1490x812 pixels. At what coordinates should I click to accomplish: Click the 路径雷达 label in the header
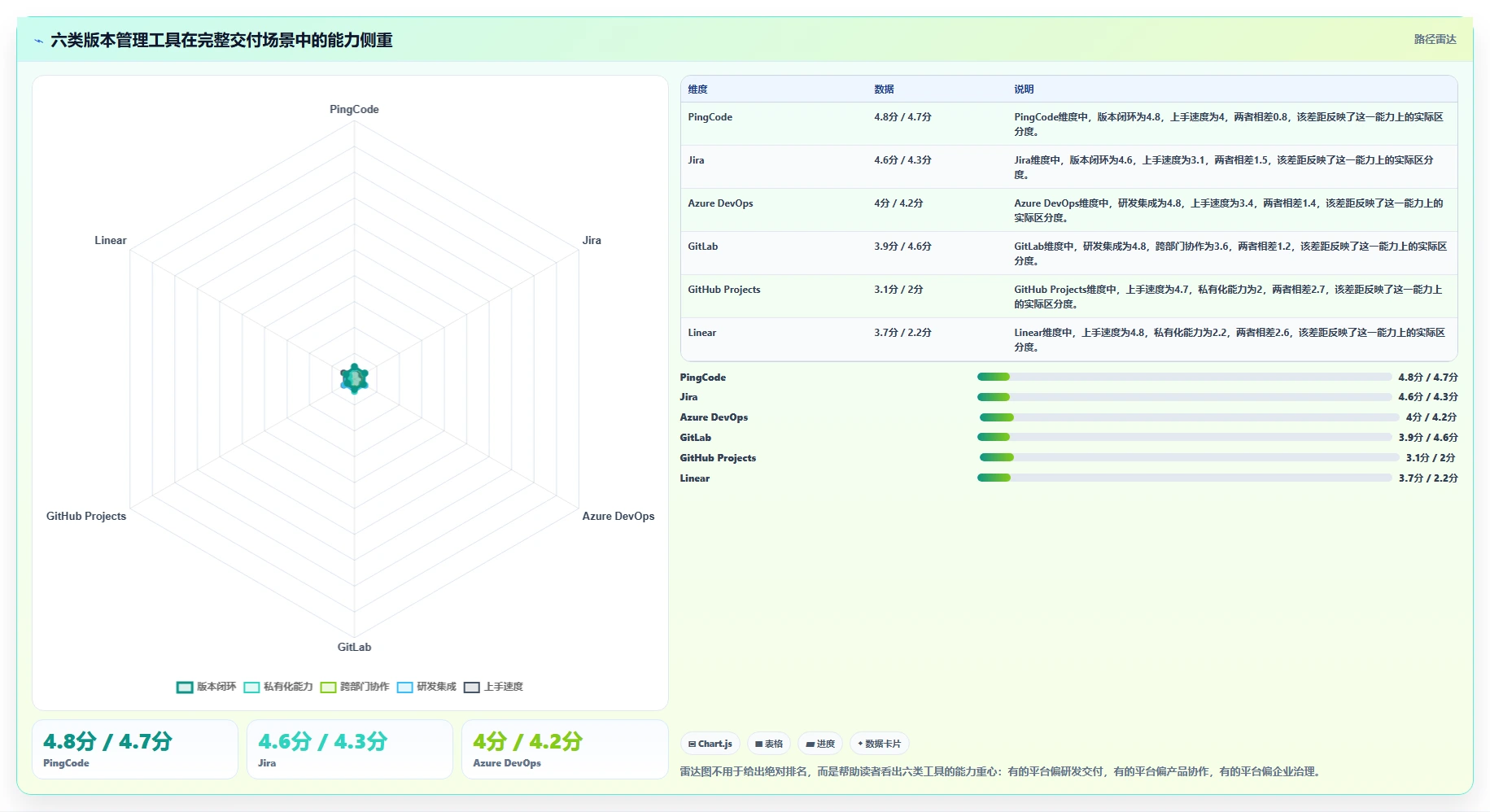tap(1435, 39)
